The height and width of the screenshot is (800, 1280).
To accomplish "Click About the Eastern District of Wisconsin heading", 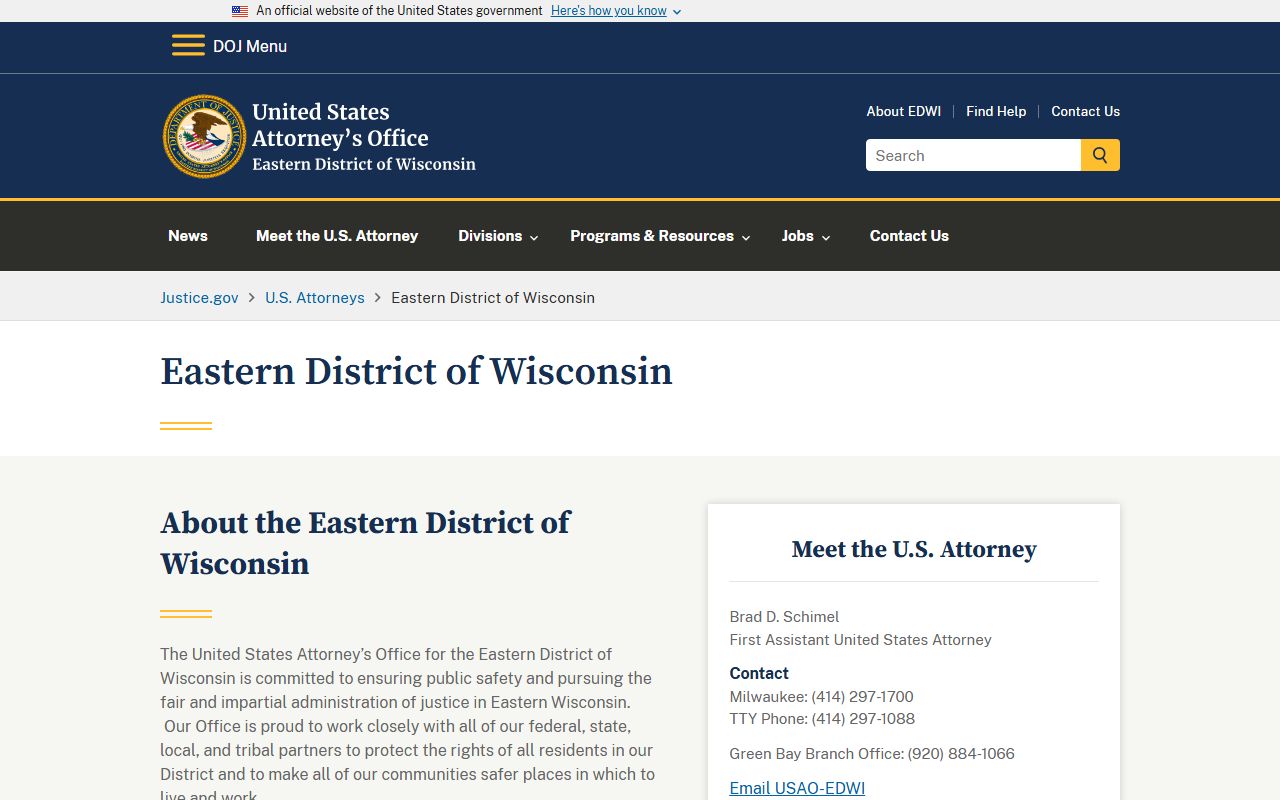I will click(365, 543).
